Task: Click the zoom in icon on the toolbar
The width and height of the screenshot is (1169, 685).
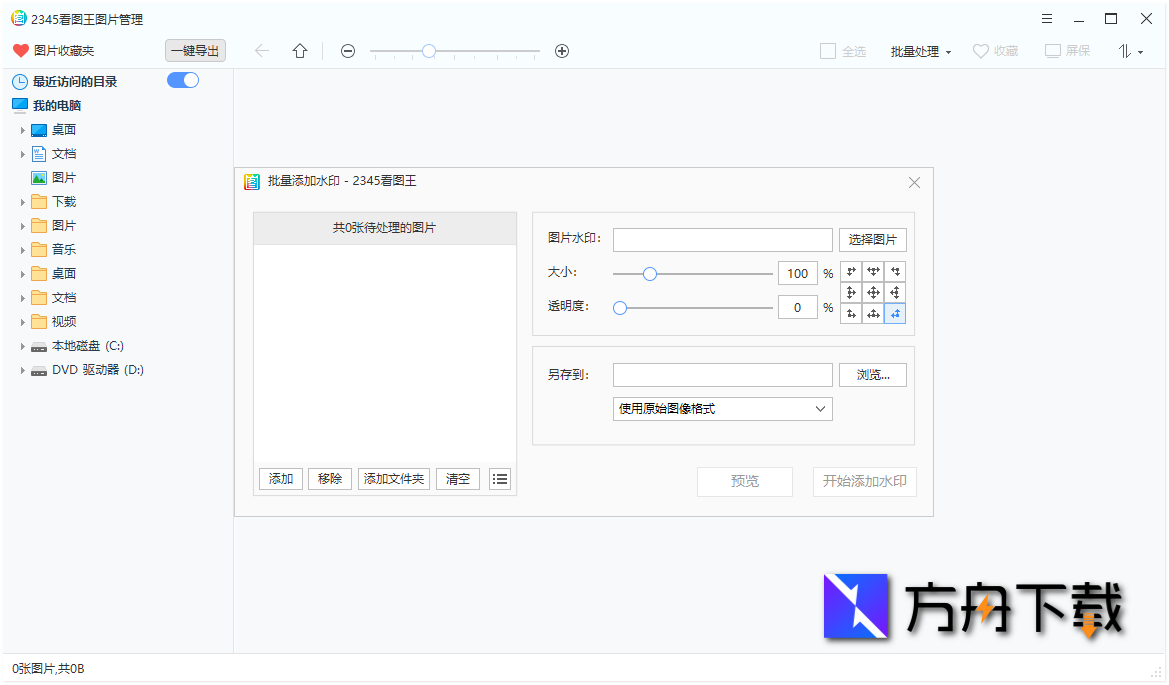Action: (x=562, y=50)
